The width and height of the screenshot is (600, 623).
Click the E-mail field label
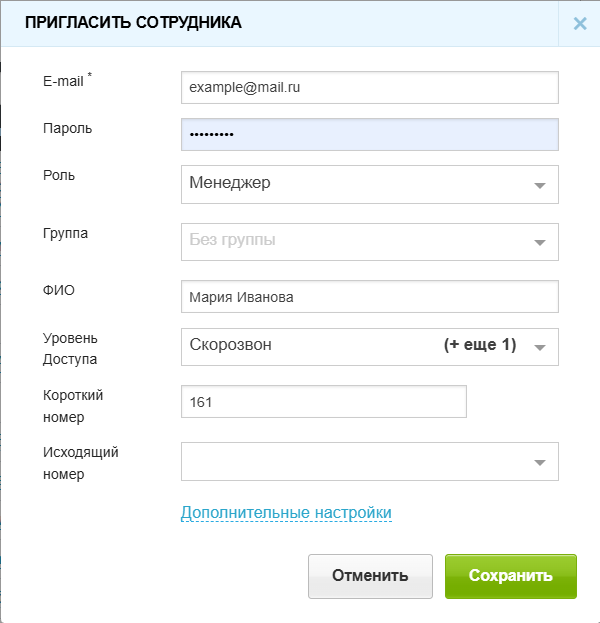pyautogui.click(x=65, y=81)
